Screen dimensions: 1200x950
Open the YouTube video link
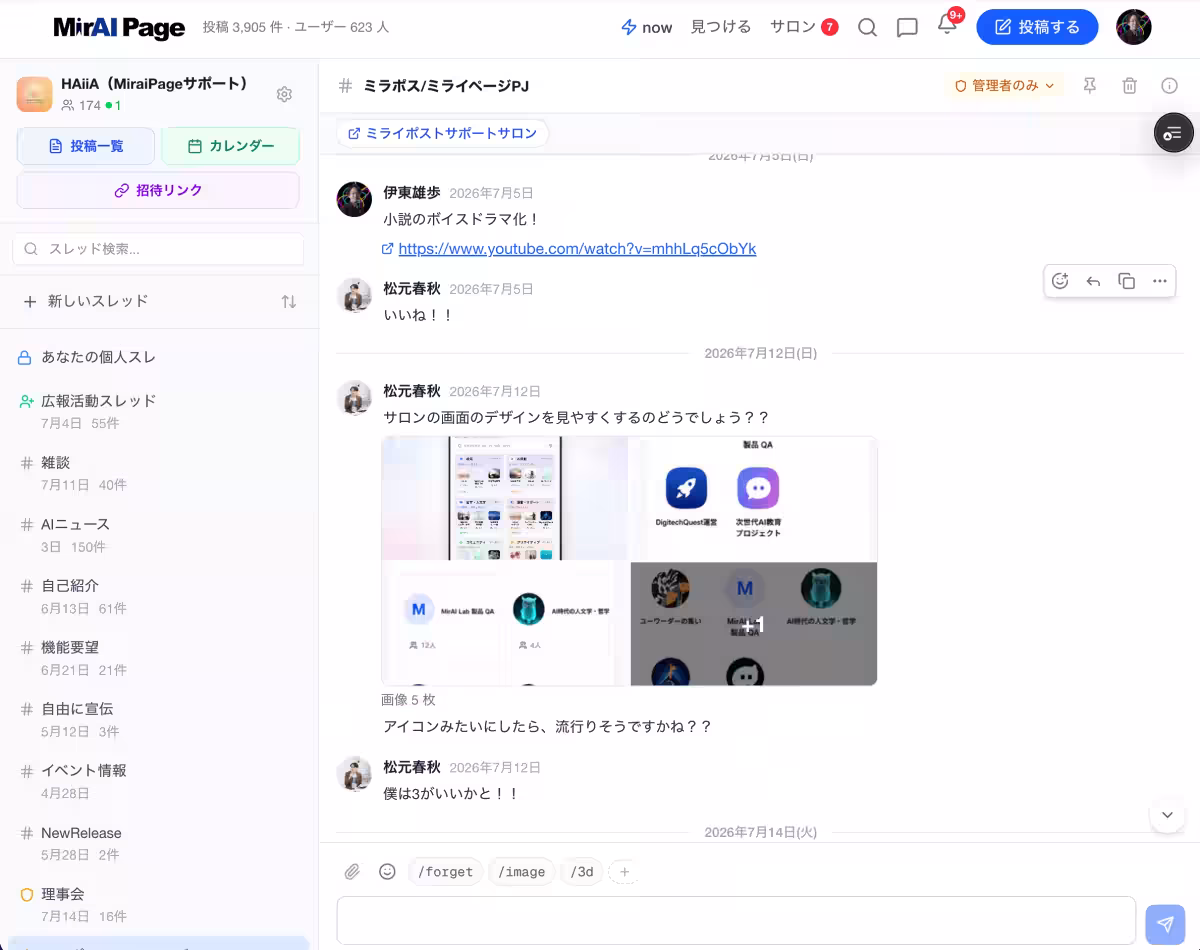point(577,249)
